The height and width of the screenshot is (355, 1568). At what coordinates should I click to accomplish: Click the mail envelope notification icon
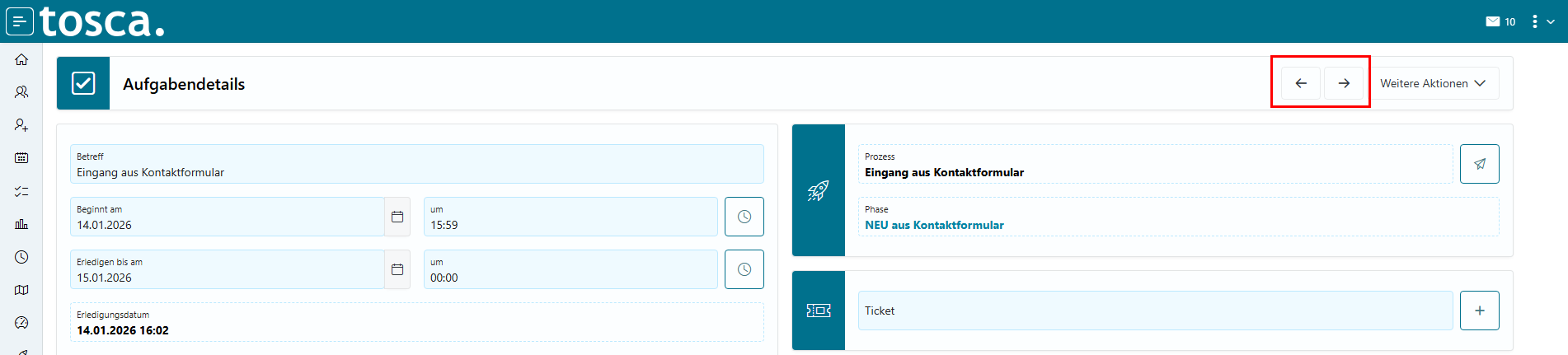[x=1493, y=21]
